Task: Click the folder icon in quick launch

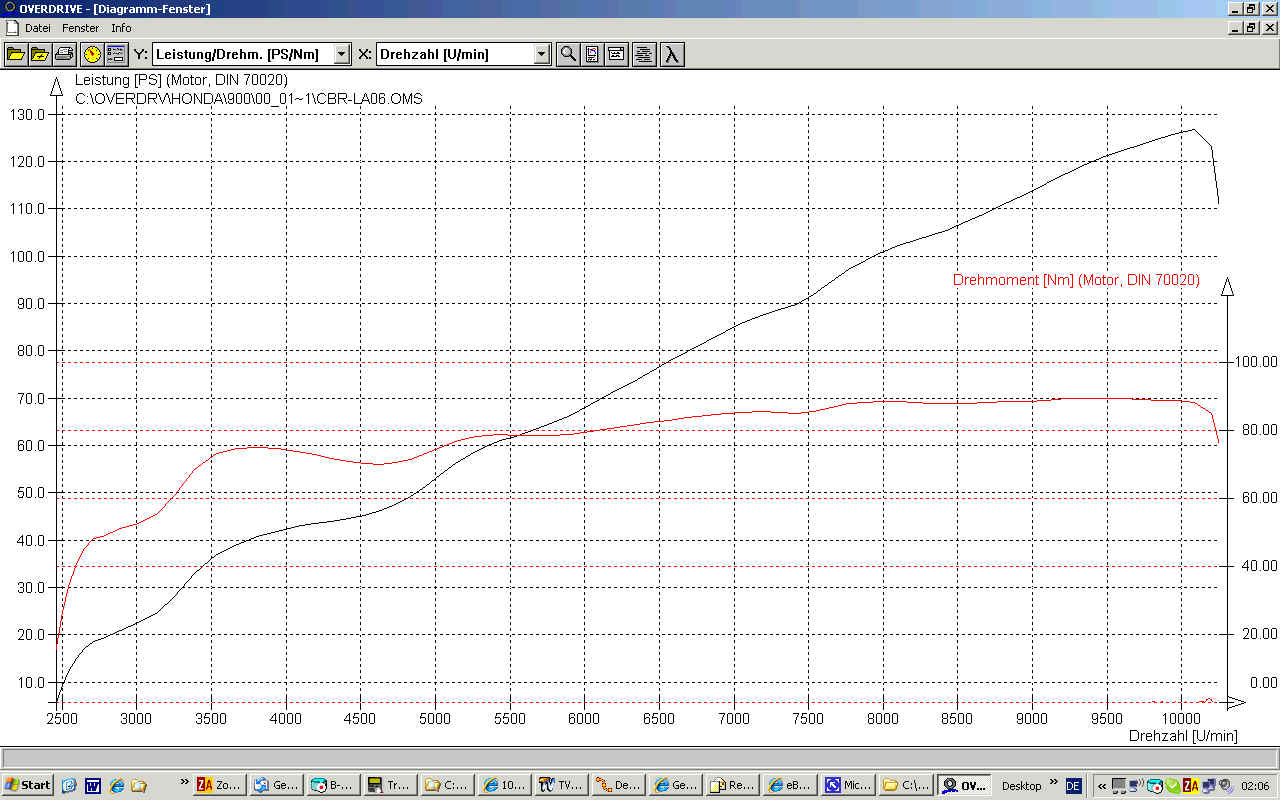Action: [139, 785]
